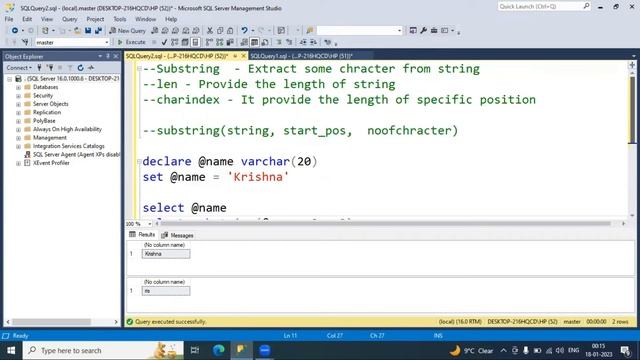Click the editor vertical scrollbar thumb

[632, 109]
